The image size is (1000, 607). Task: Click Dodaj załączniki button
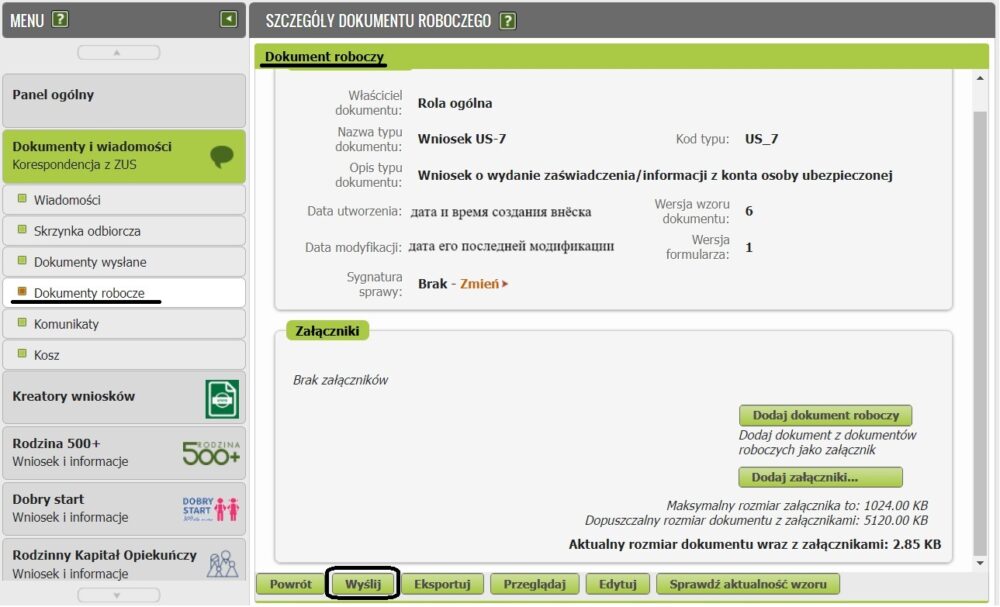click(820, 477)
